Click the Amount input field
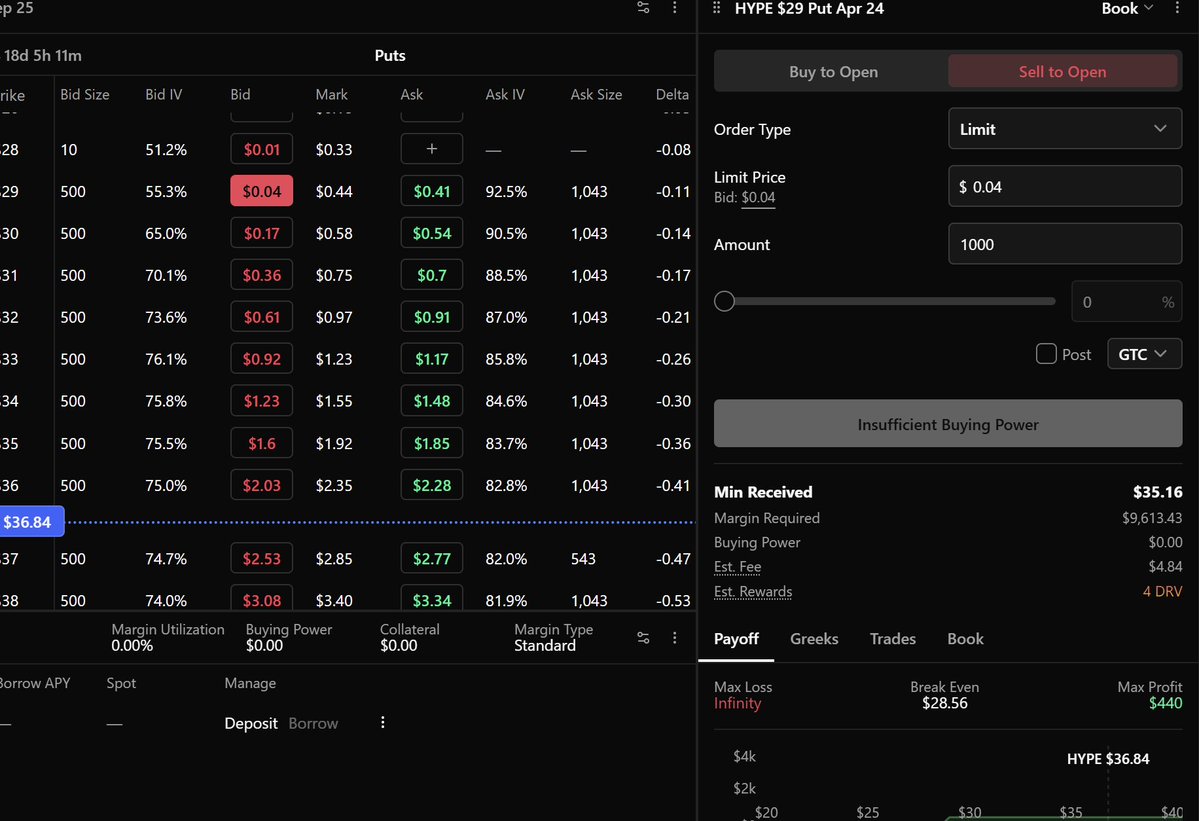Screen dimensions: 1199x821 [1064, 244]
